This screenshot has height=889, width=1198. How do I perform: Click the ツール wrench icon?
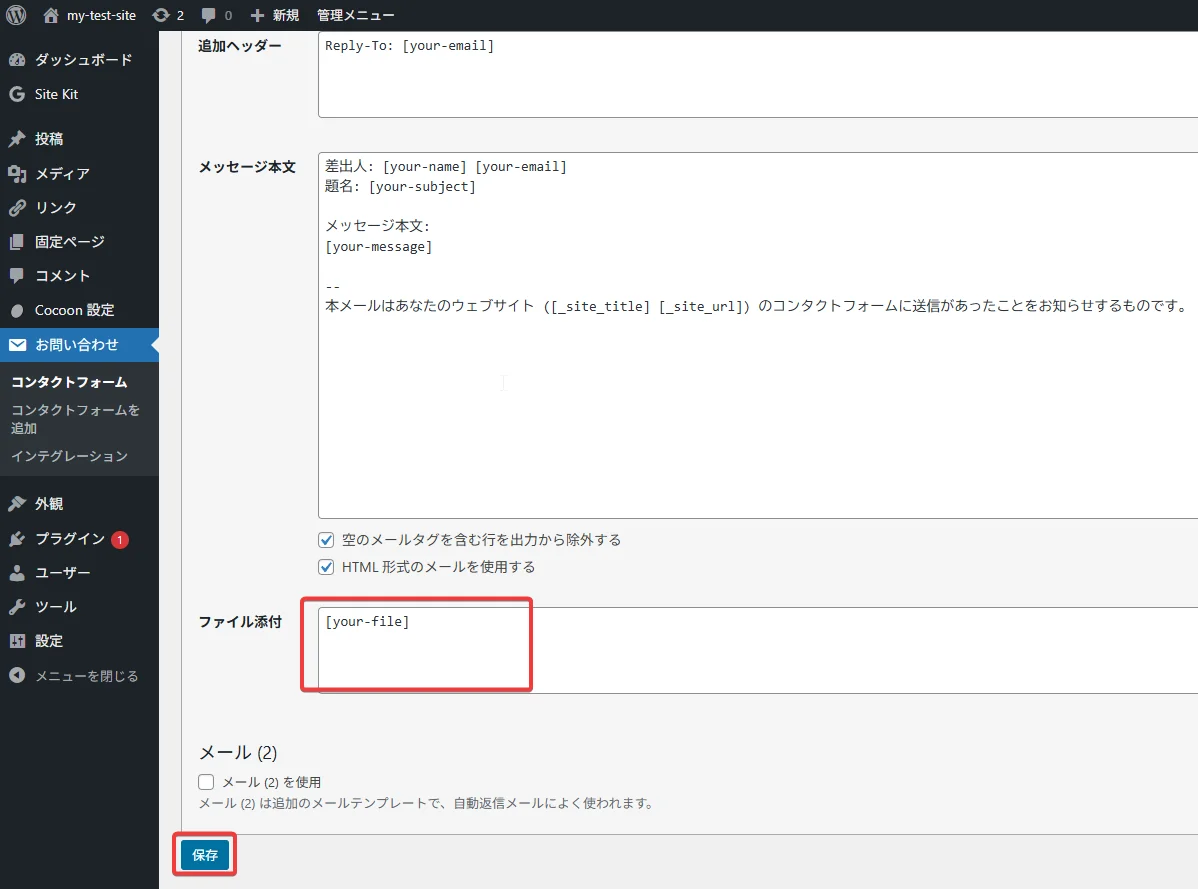click(x=17, y=607)
